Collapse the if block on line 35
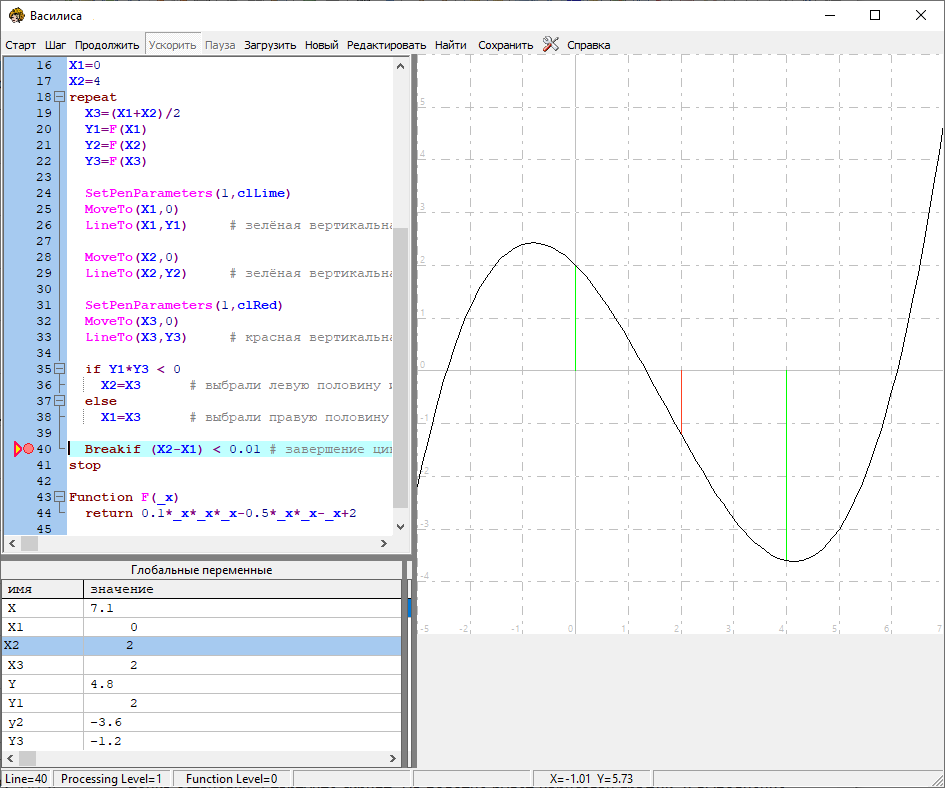 (59, 369)
